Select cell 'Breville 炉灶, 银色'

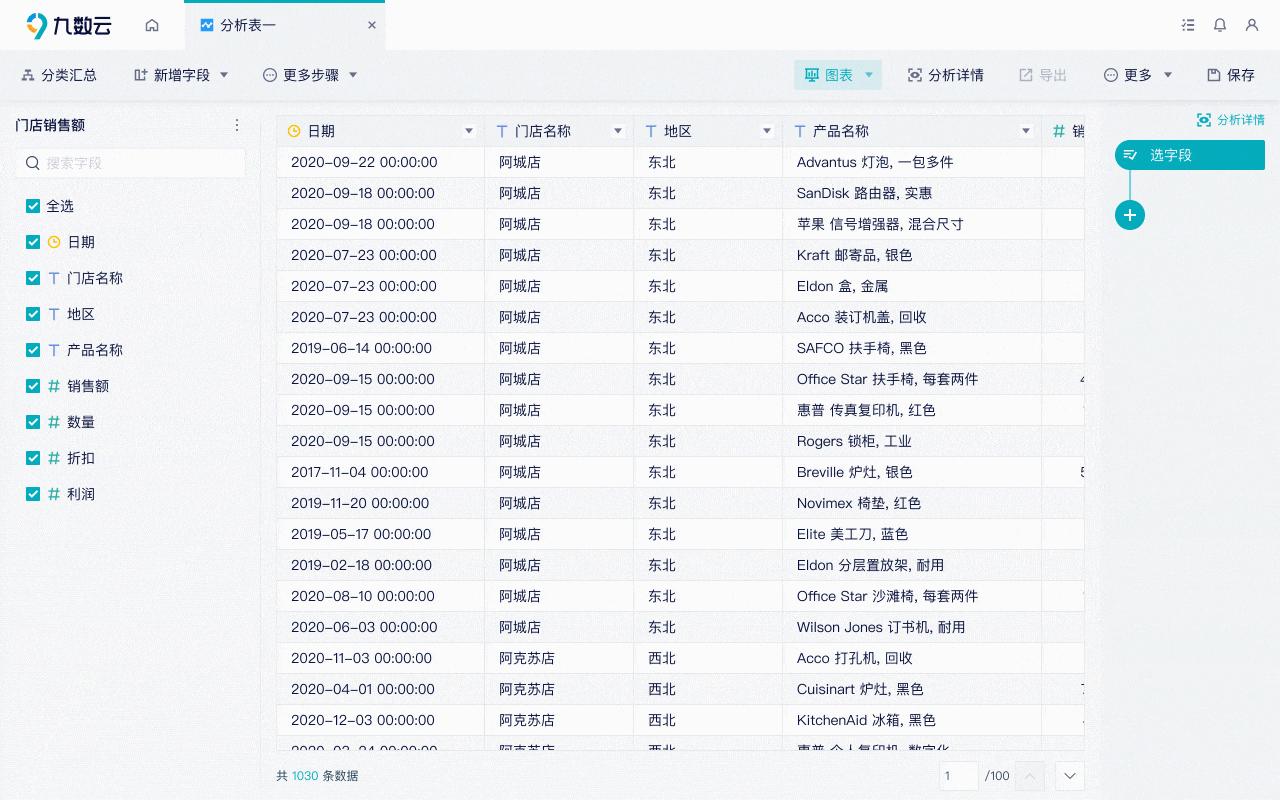912,472
